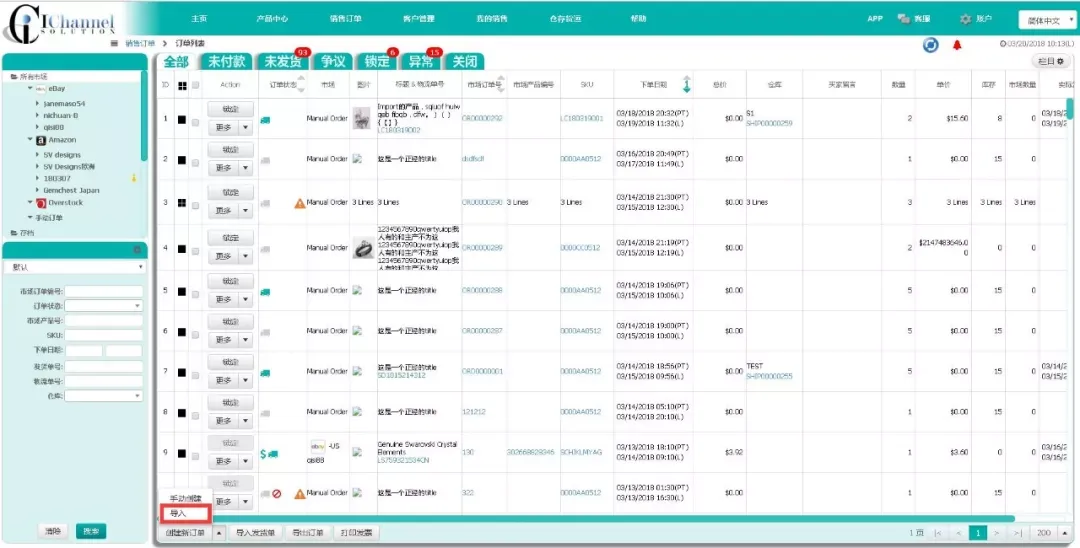Open the 账户 gear icon

(966, 19)
